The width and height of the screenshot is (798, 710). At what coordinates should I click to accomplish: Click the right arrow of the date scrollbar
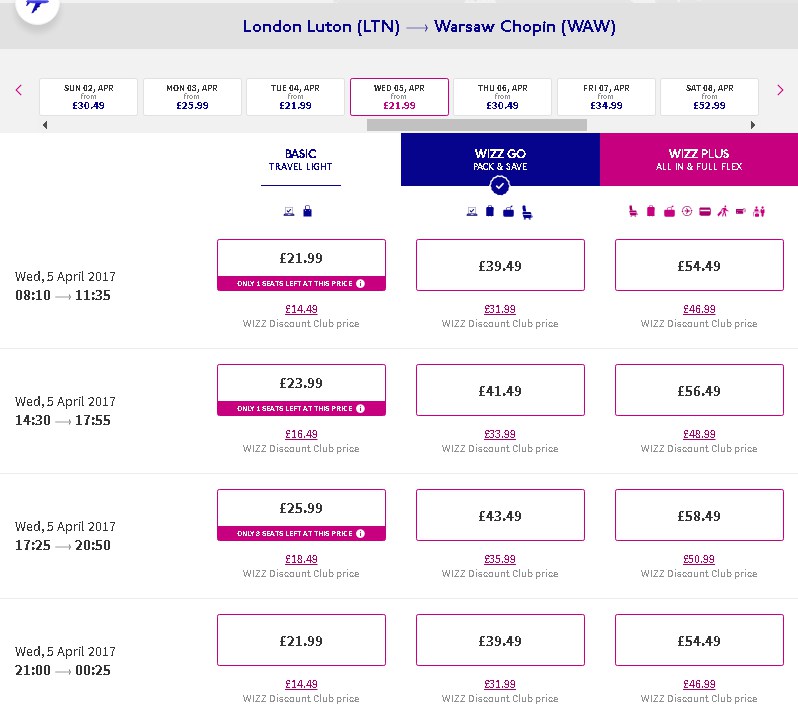coord(753,125)
